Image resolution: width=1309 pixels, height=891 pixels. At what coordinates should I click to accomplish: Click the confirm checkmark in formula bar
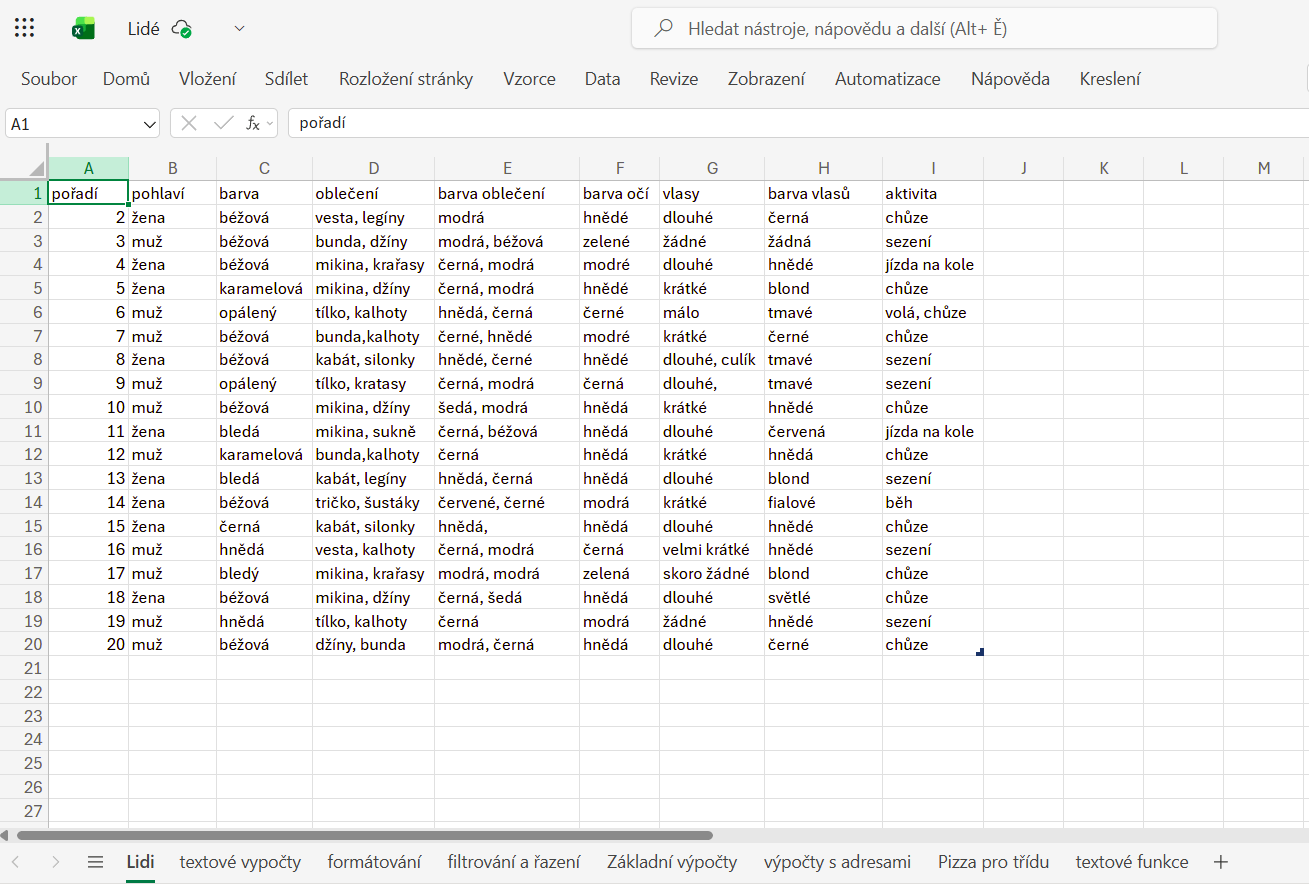222,123
